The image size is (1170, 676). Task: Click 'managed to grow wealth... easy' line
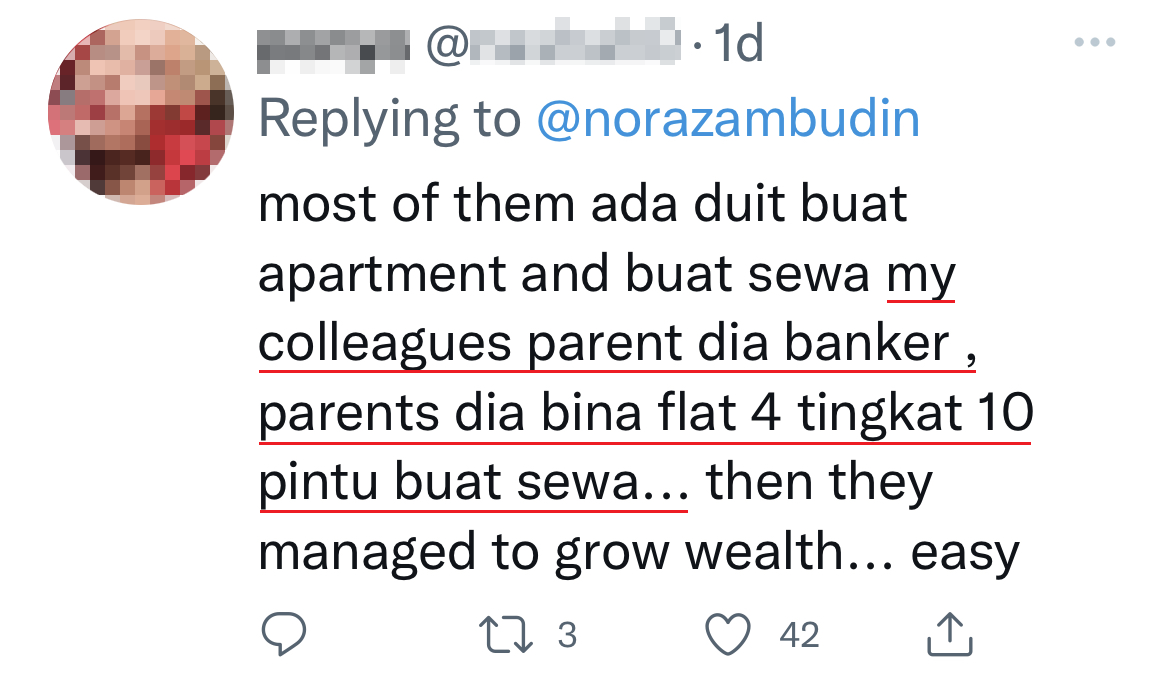[x=639, y=553]
